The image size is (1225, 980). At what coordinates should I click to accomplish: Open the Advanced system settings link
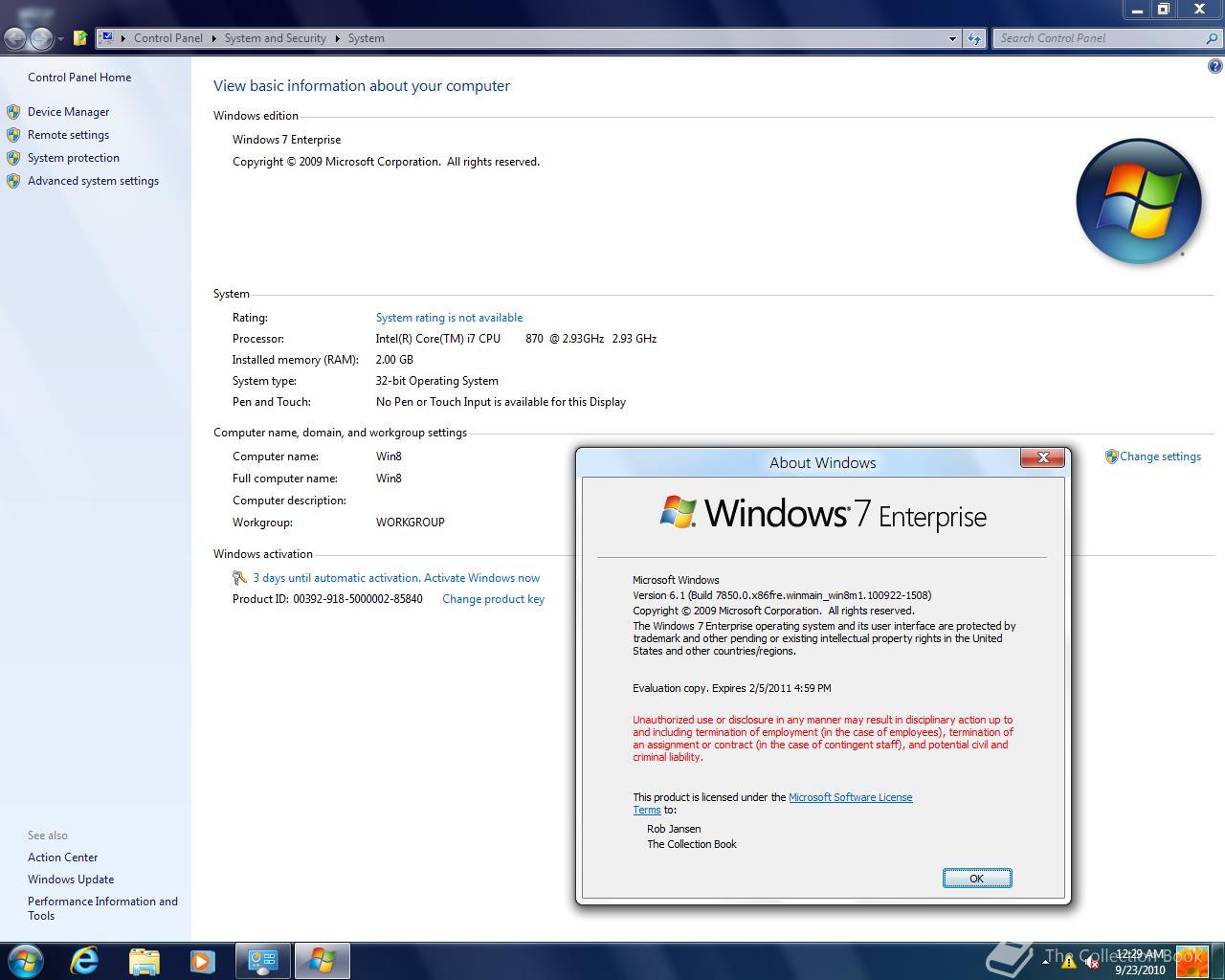click(x=93, y=181)
